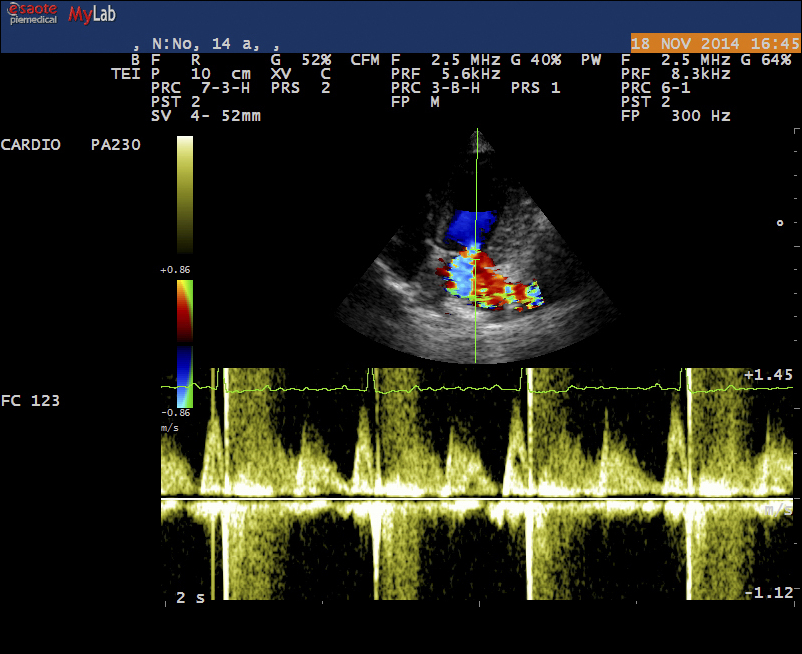Click the 'CARDIO' preset label
This screenshot has width=802, height=654.
31,145
